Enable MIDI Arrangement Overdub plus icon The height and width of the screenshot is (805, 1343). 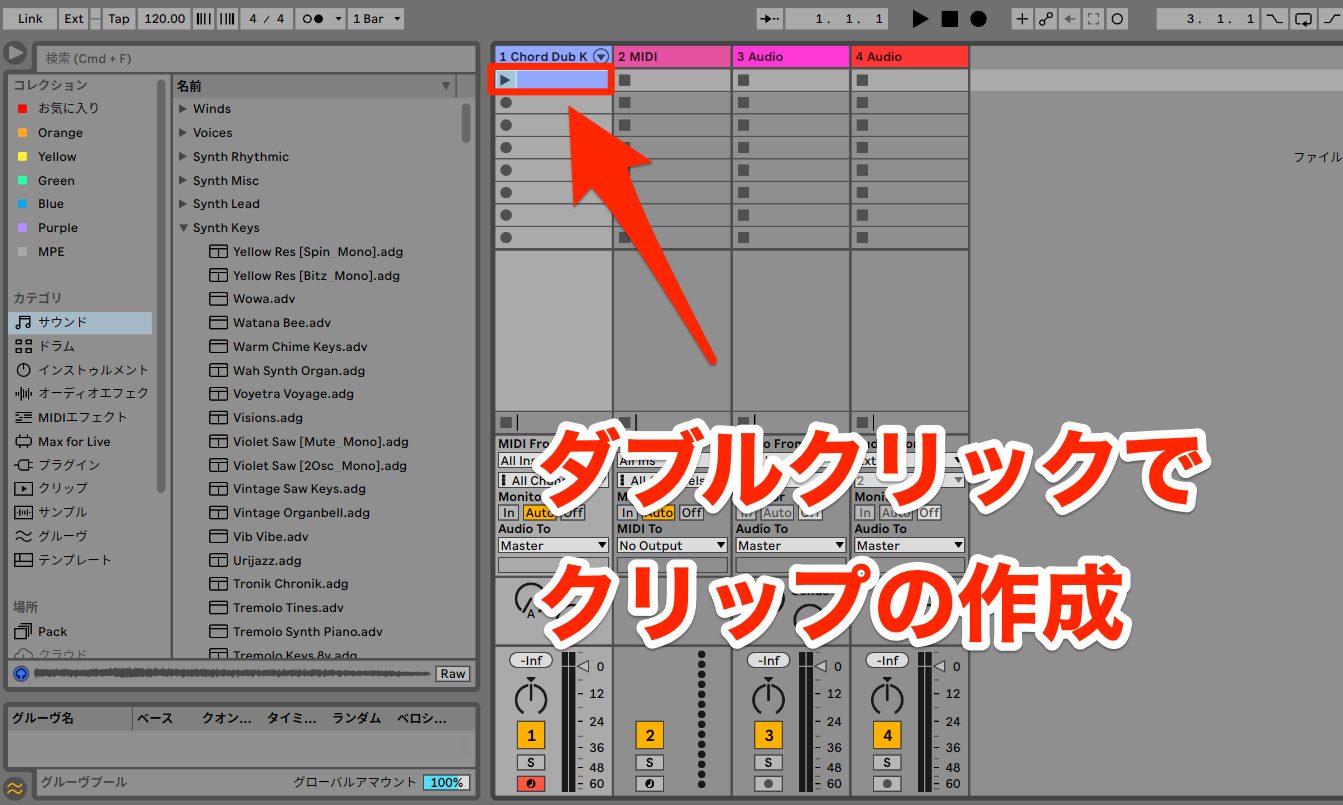1022,19
